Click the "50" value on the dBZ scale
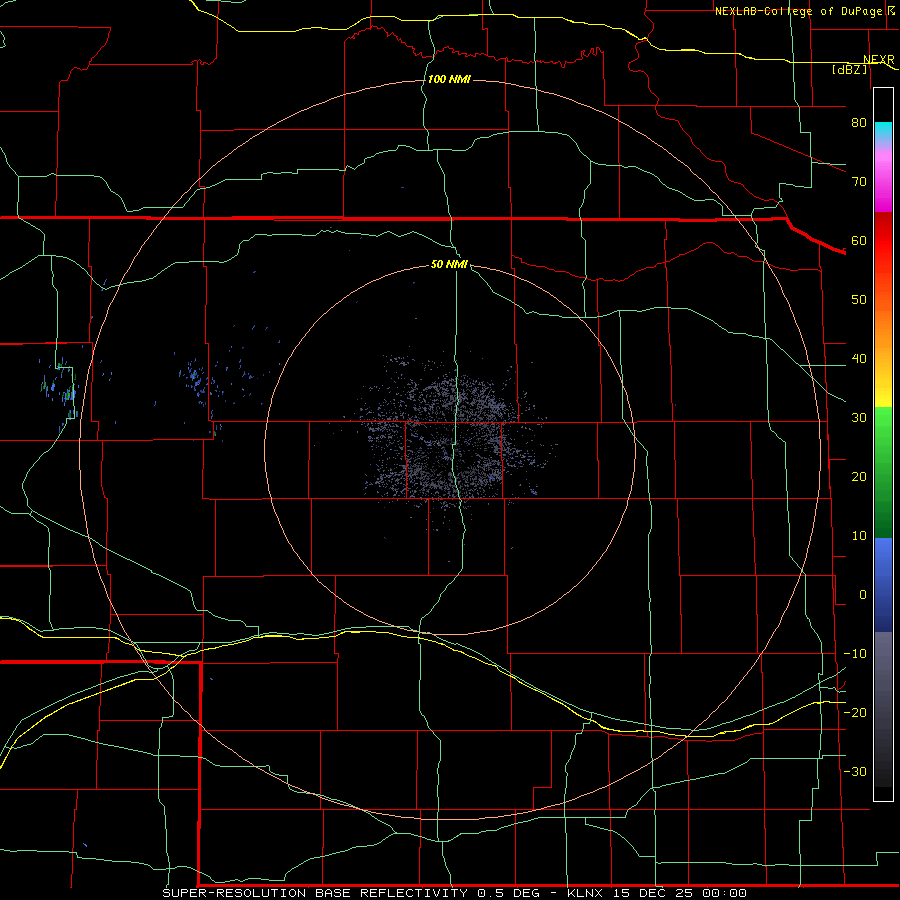Screen dimensions: 900x900 [x=859, y=300]
